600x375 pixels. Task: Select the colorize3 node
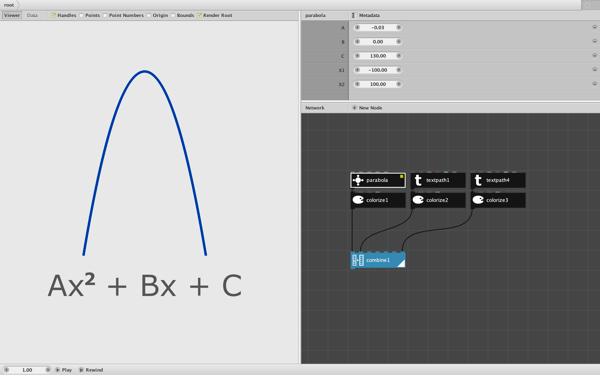498,200
